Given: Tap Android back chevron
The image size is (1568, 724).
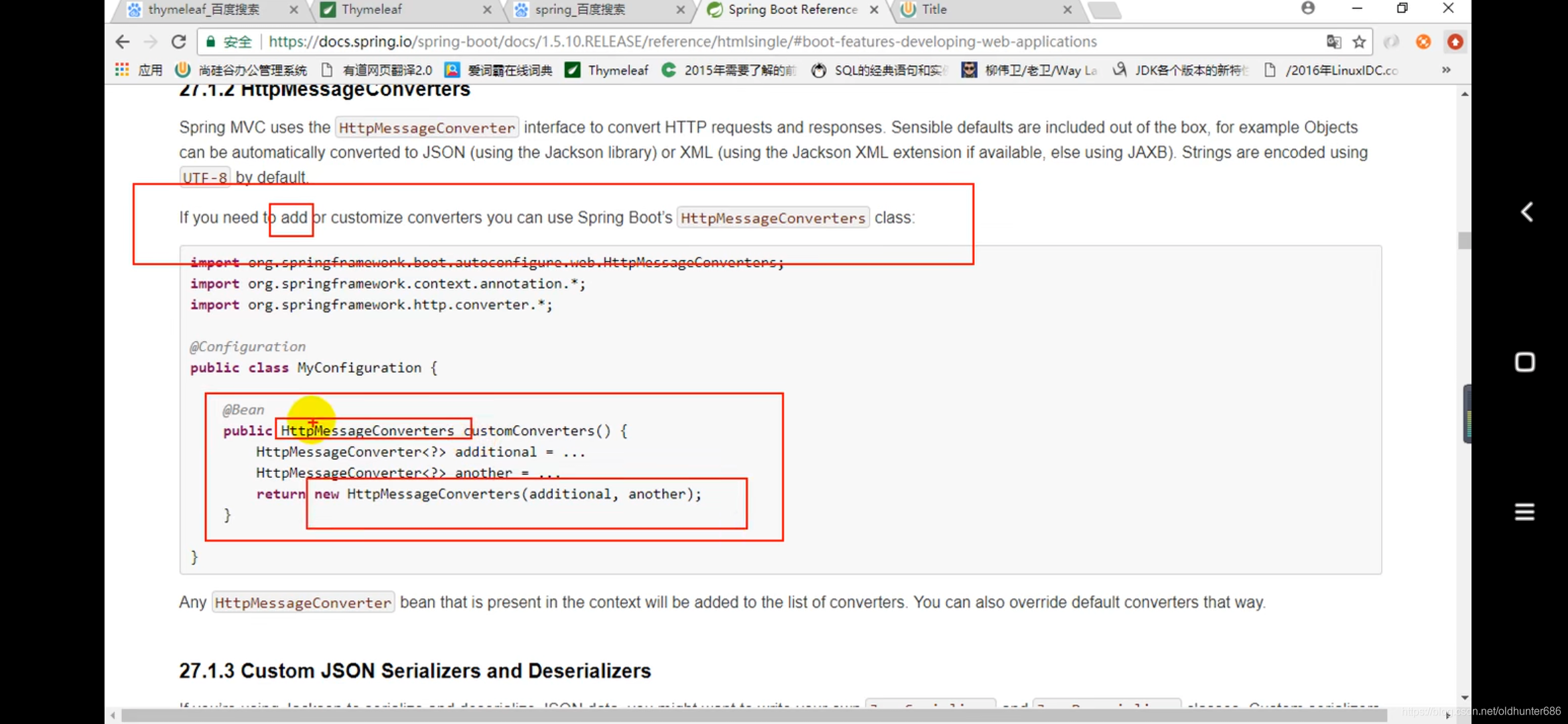Looking at the screenshot, I should coord(1526,213).
